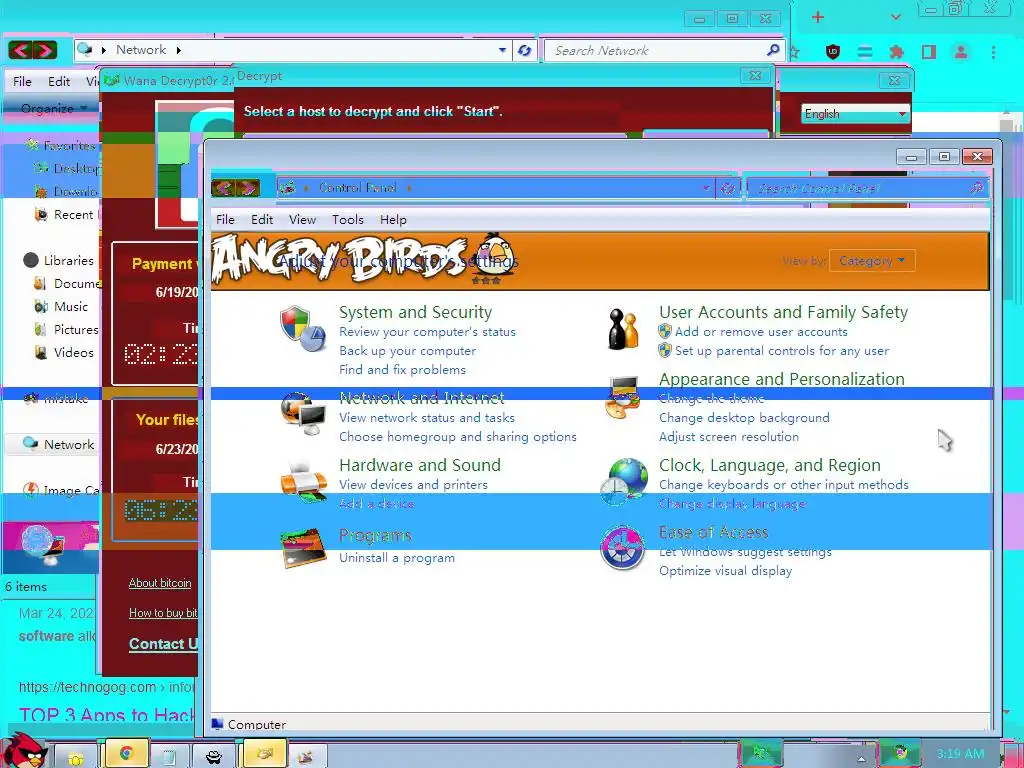Click Find and fix problems link
The width and height of the screenshot is (1024, 768).
coord(402,370)
